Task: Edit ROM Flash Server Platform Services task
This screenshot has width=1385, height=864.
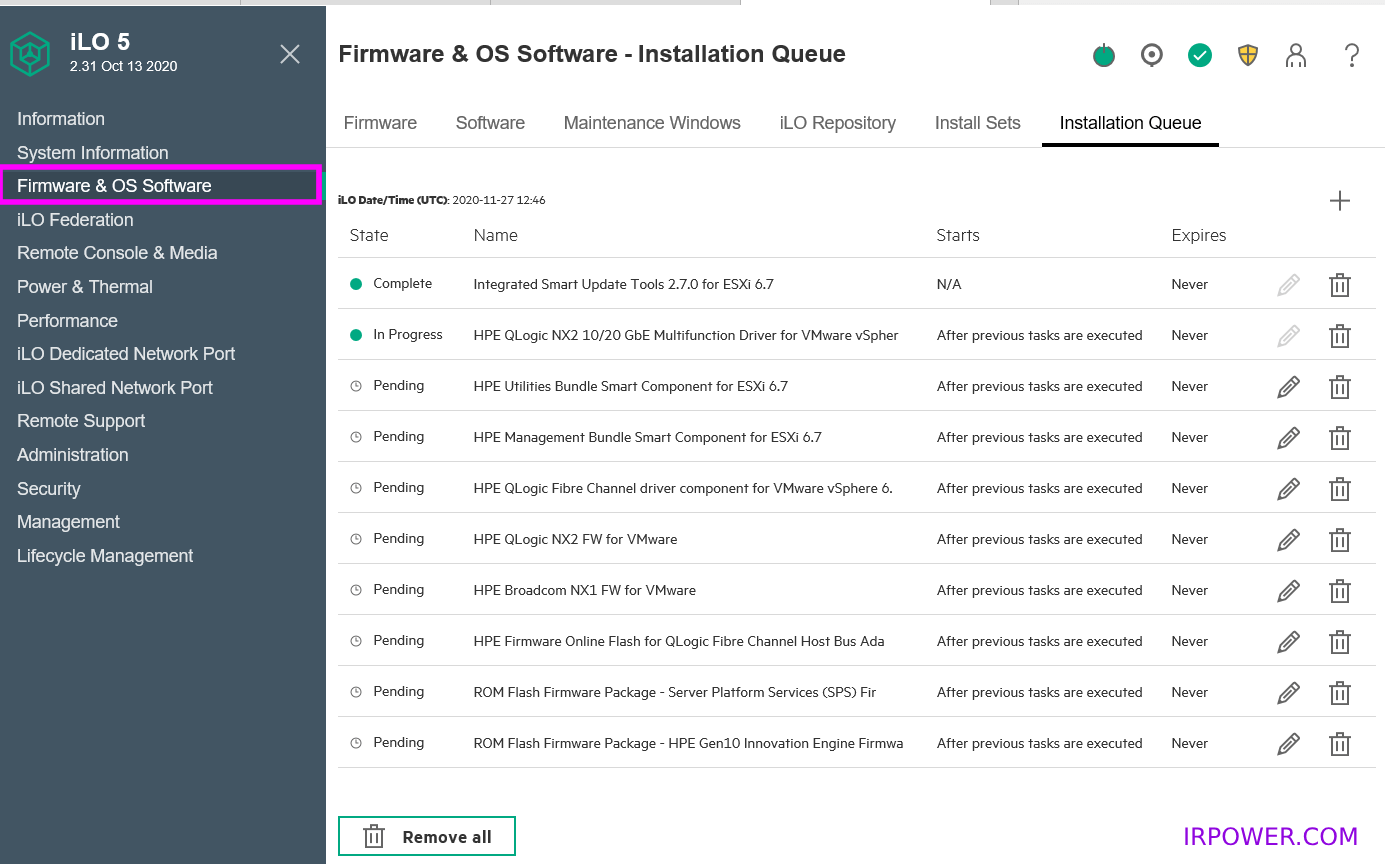Action: (x=1289, y=693)
